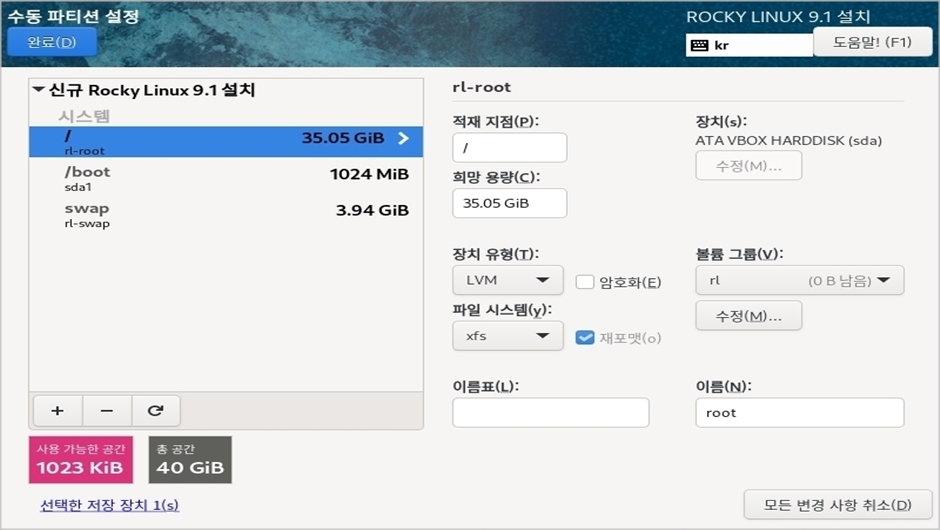
Task: Click the 사용 가능한 공간 1023 KiB box
Action: click(81, 460)
